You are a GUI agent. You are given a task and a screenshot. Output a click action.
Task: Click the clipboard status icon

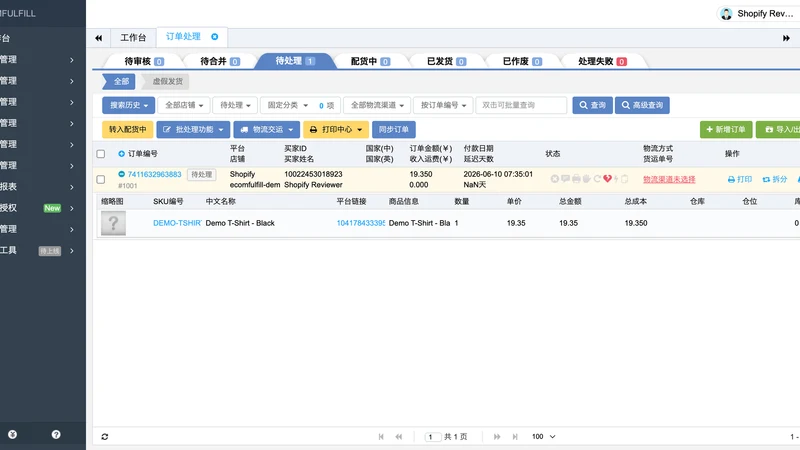tap(624, 179)
